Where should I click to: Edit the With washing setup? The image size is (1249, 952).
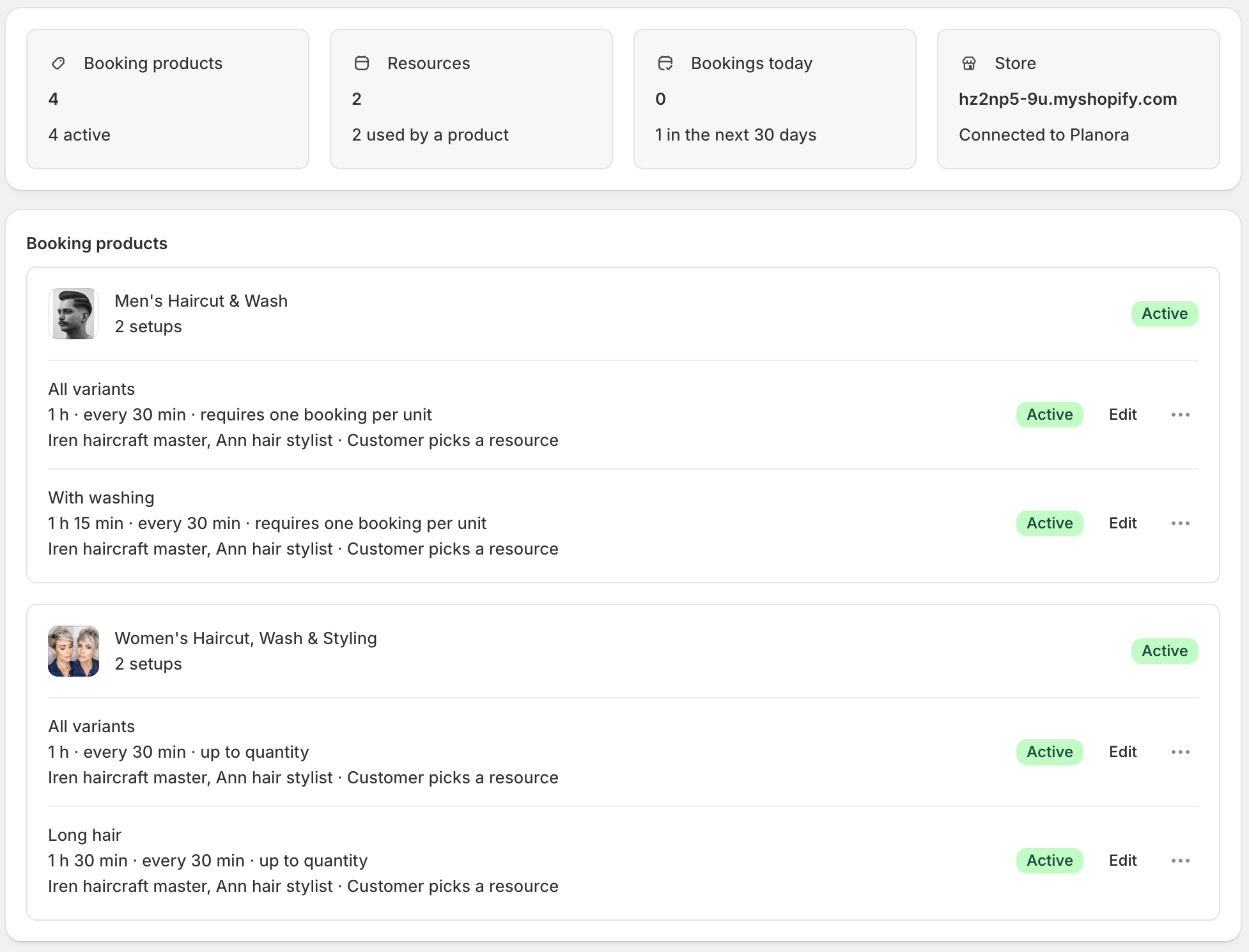1122,523
